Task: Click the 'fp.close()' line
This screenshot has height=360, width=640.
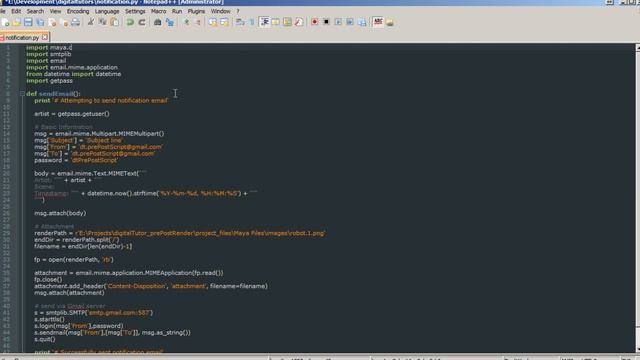Action: point(48,280)
